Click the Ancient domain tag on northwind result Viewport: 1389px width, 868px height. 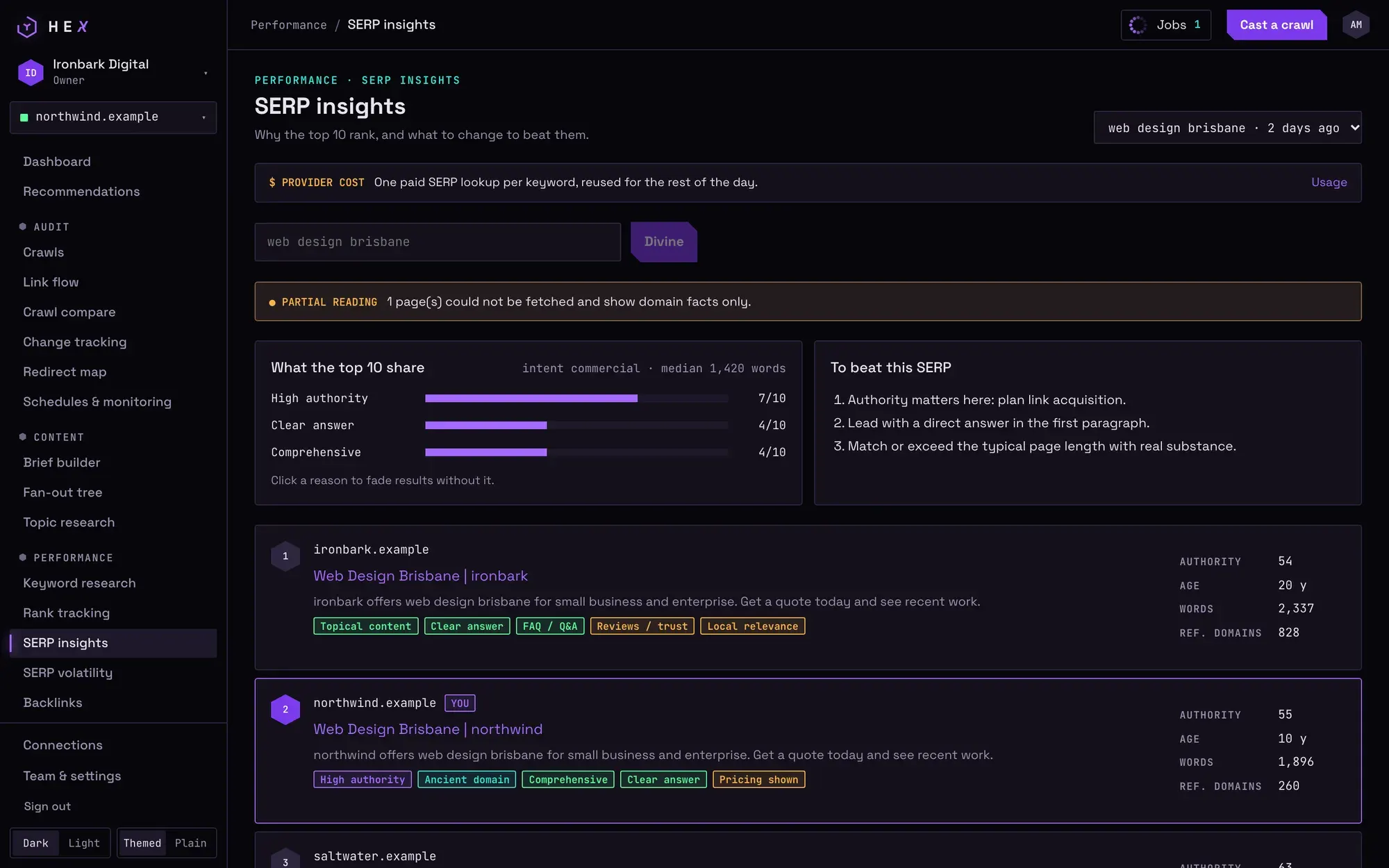(x=467, y=780)
